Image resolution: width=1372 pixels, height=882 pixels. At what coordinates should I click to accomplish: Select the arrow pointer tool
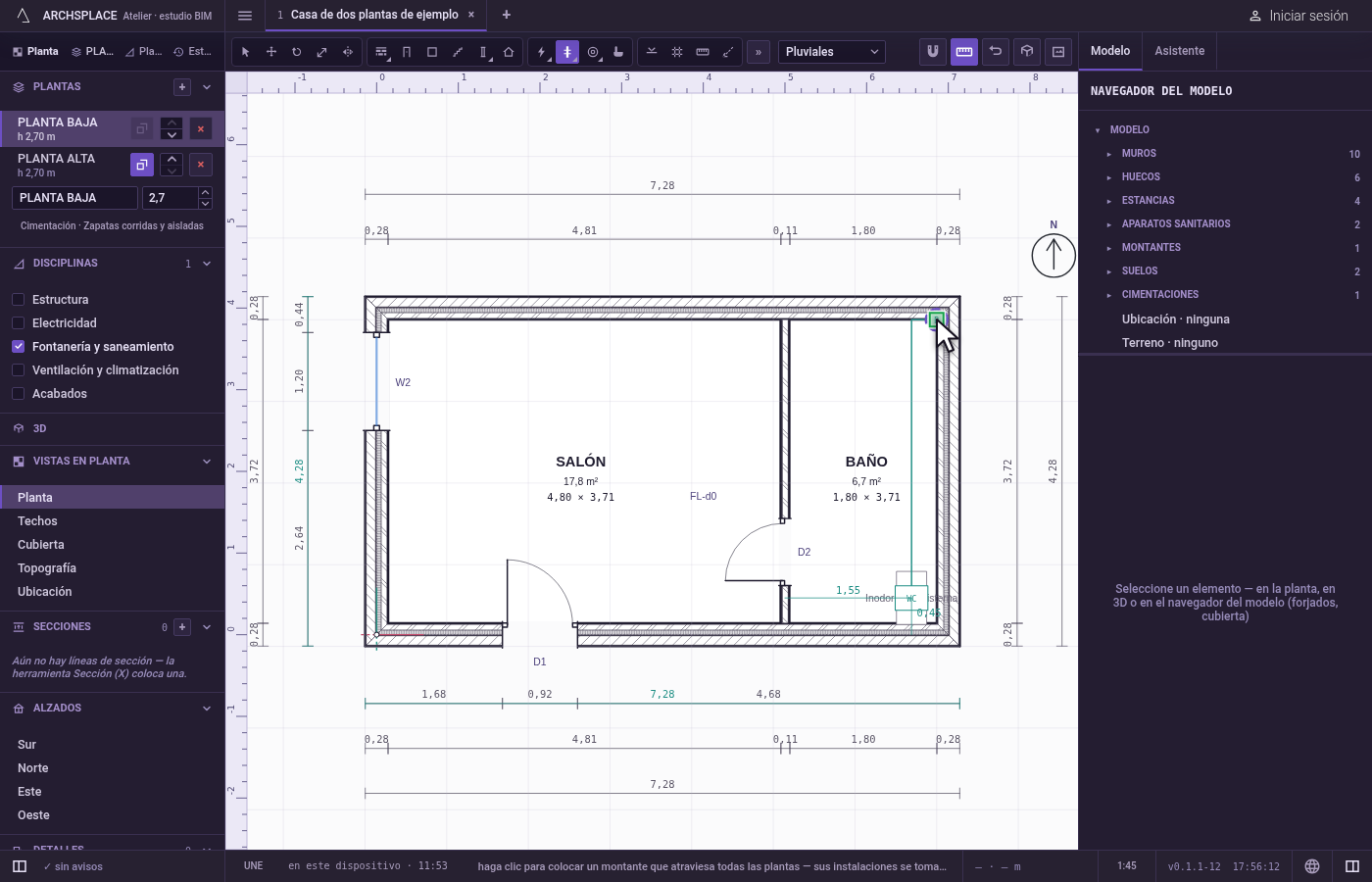pyautogui.click(x=245, y=52)
